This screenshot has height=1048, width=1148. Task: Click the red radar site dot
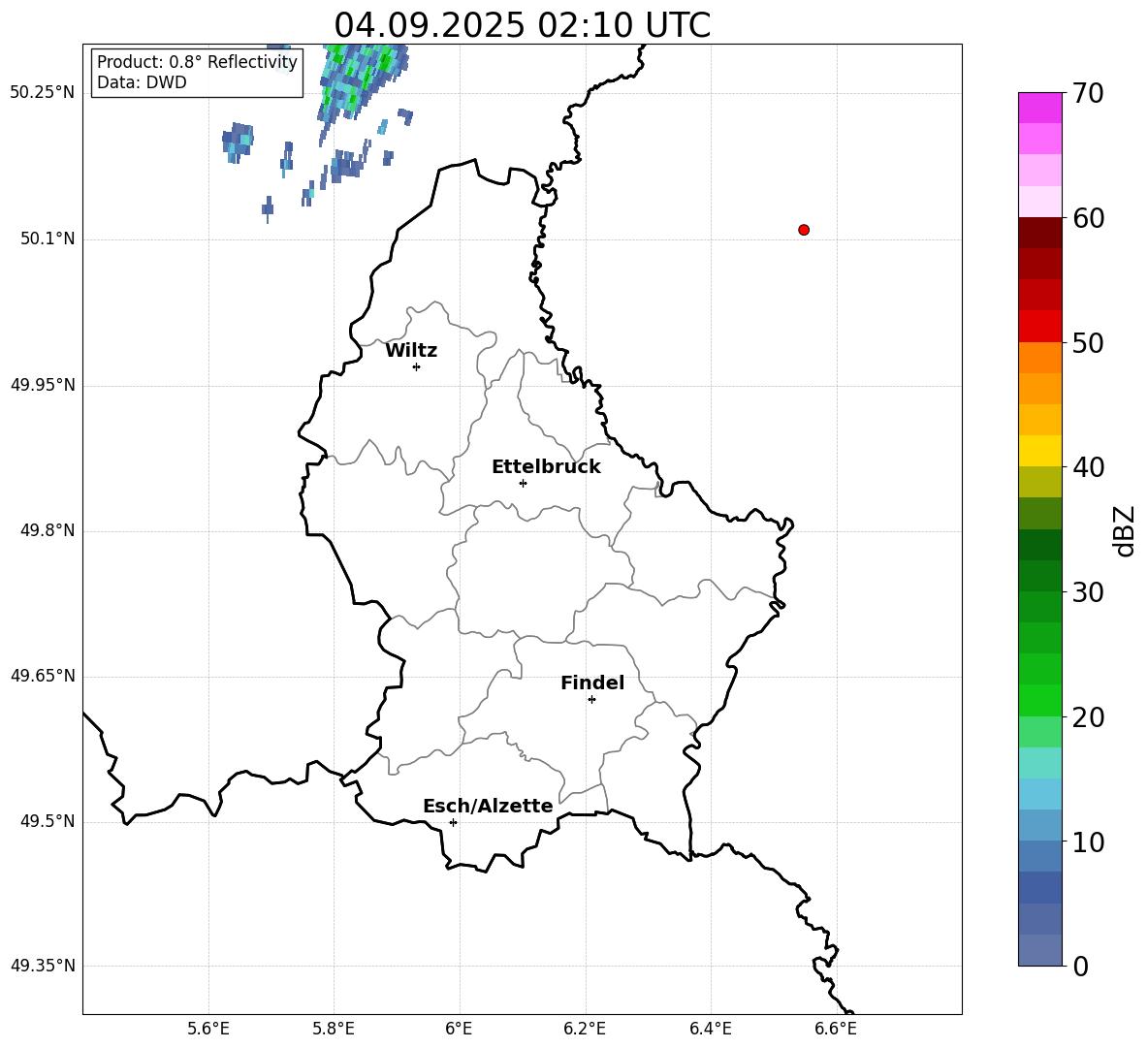click(x=803, y=230)
